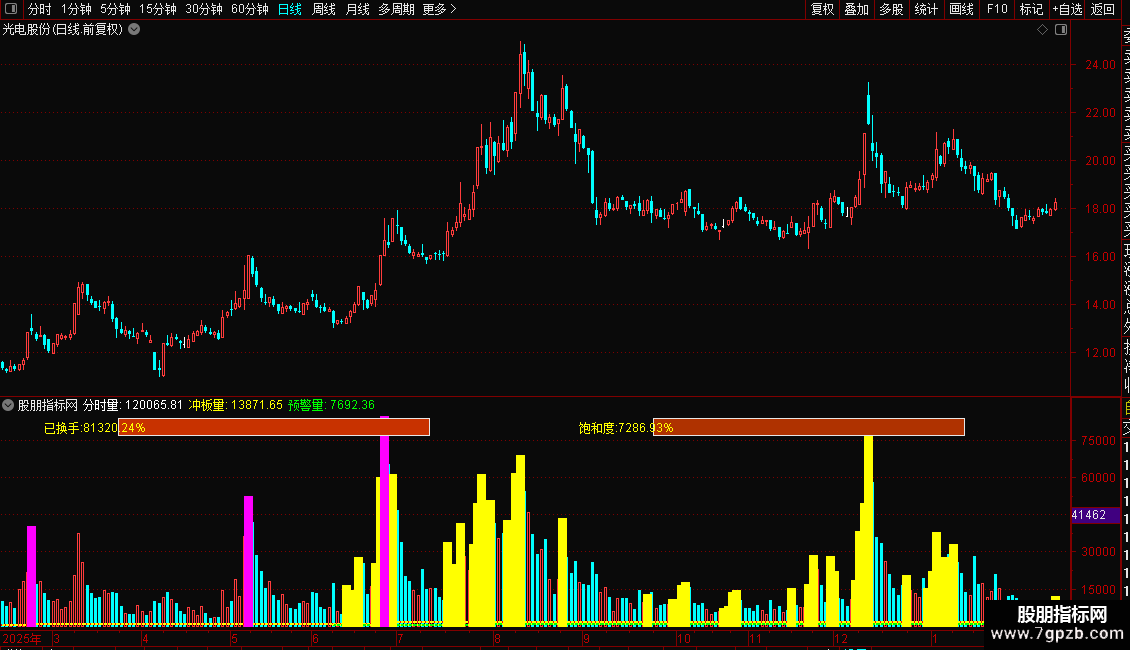Select the 5分钟 period tab

[115, 9]
